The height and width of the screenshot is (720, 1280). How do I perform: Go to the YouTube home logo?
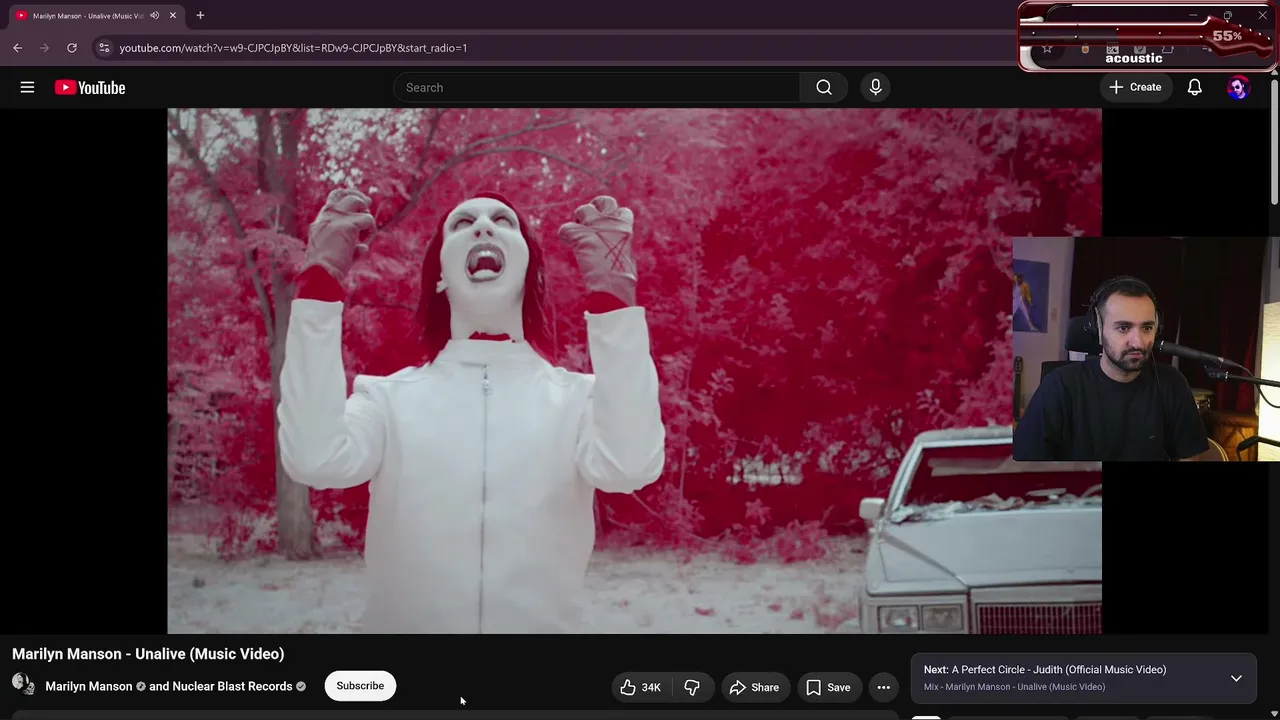coord(90,88)
